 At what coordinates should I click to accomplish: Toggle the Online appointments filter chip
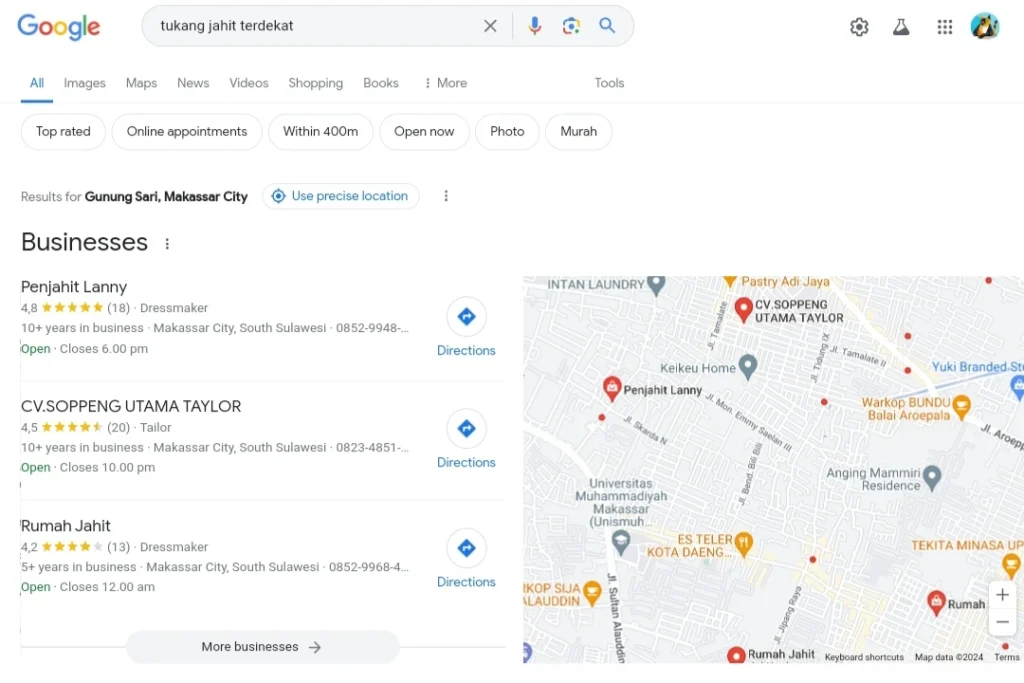(x=187, y=131)
